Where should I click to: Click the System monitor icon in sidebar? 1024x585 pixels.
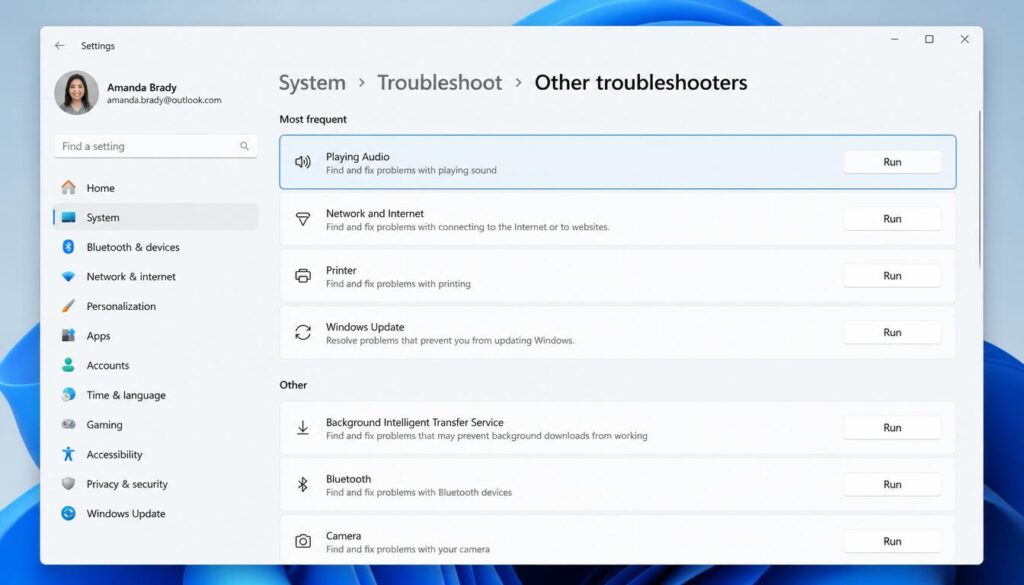[x=69, y=217]
